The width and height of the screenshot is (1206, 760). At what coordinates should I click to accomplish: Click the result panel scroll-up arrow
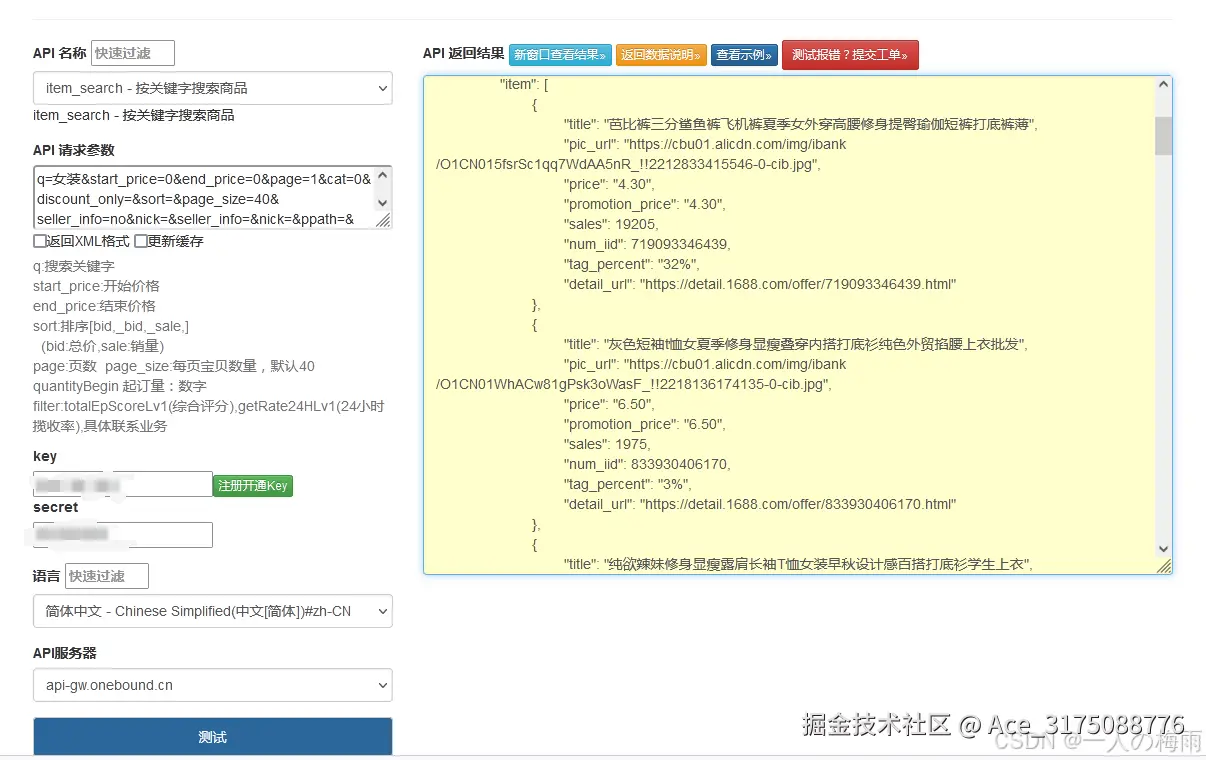(x=1163, y=84)
